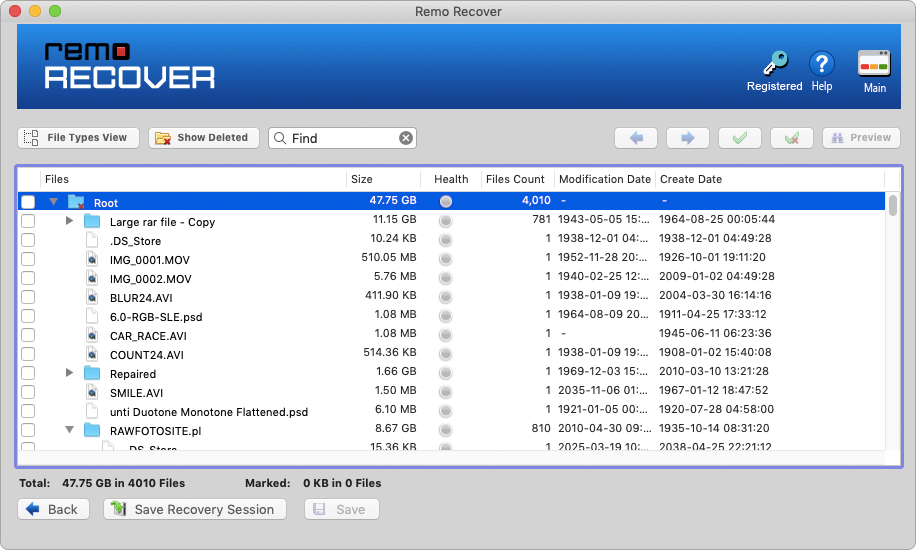
Task: Click the Repaired folder icon
Action: coord(92,373)
